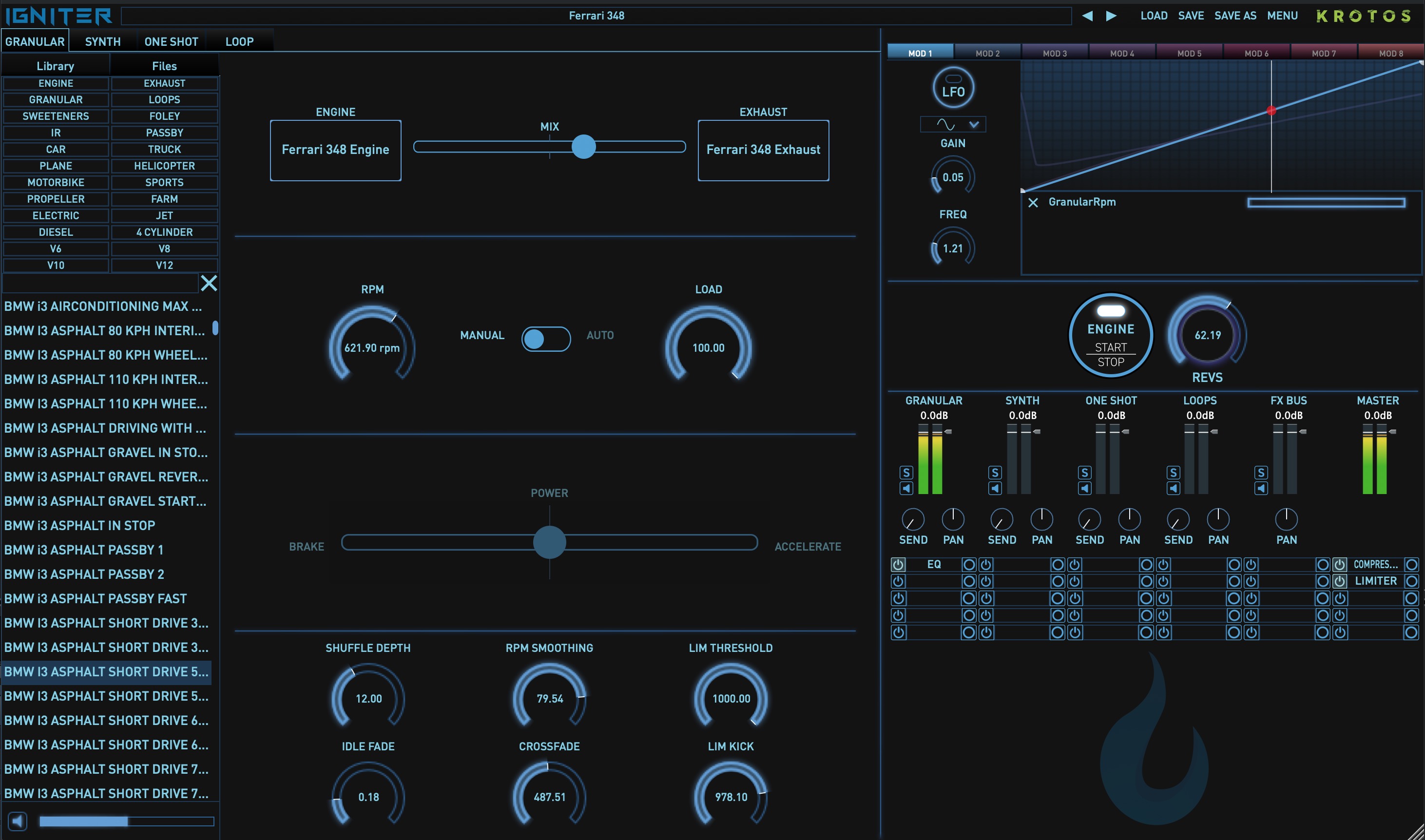Open the Files browser tab
Image resolution: width=1425 pixels, height=840 pixels.
[164, 66]
